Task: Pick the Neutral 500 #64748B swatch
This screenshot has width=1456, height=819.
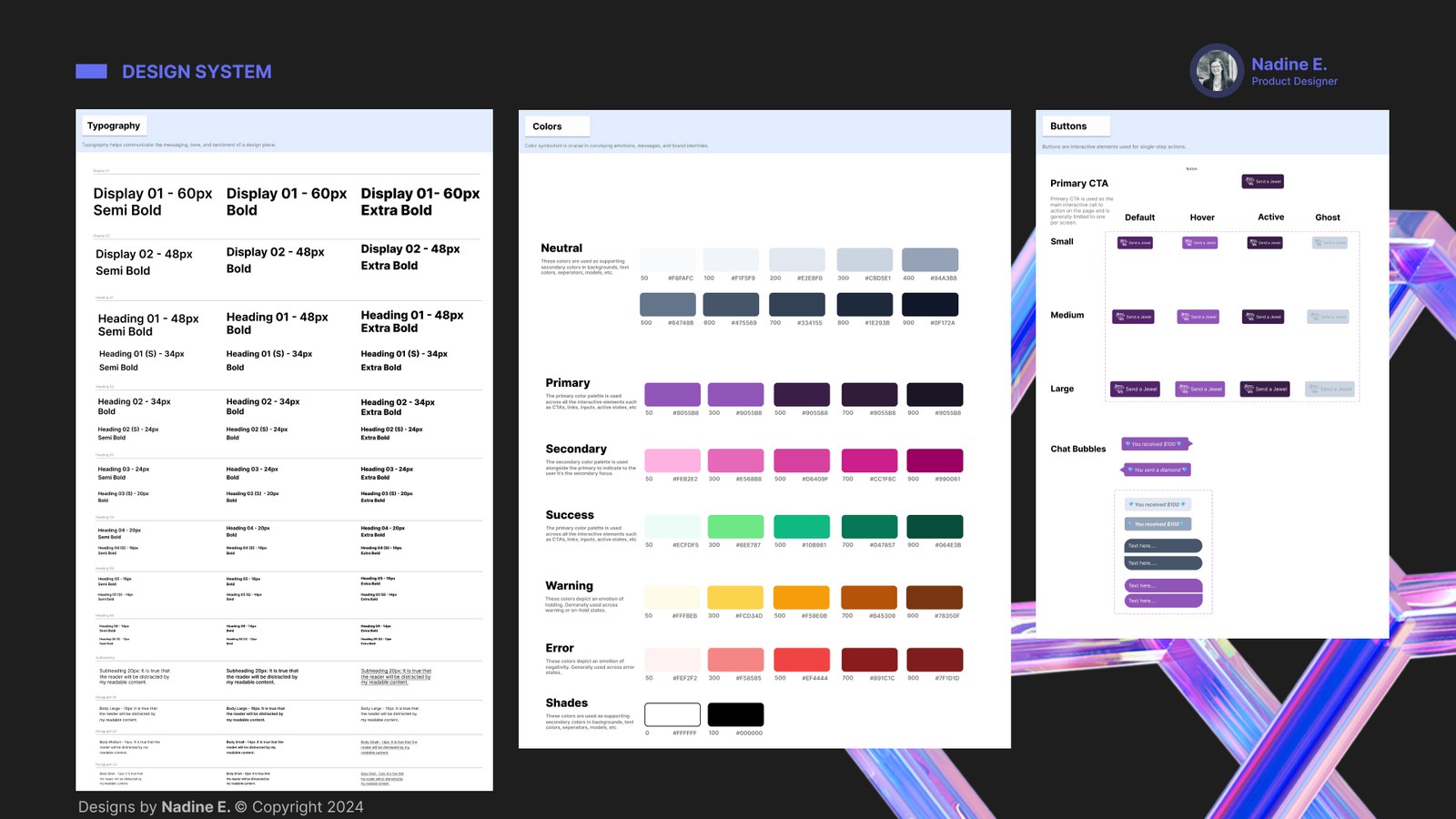Action: coord(668,304)
